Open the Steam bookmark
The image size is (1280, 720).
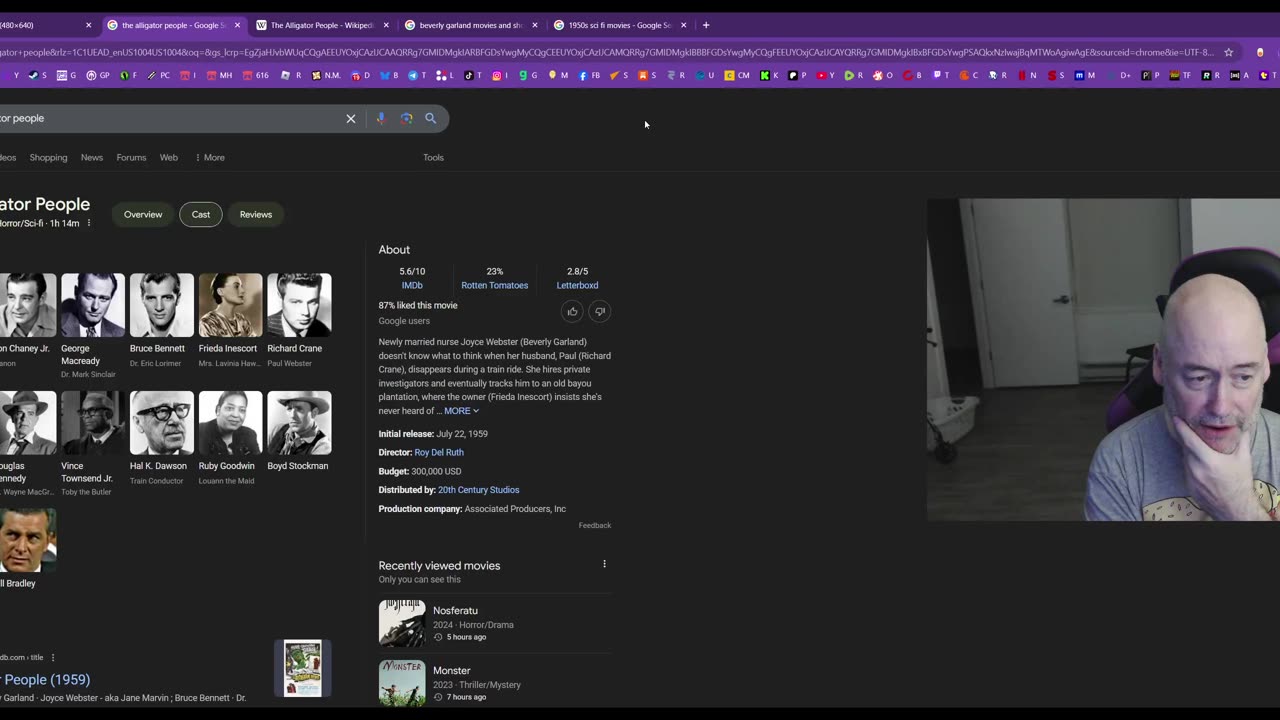37,75
